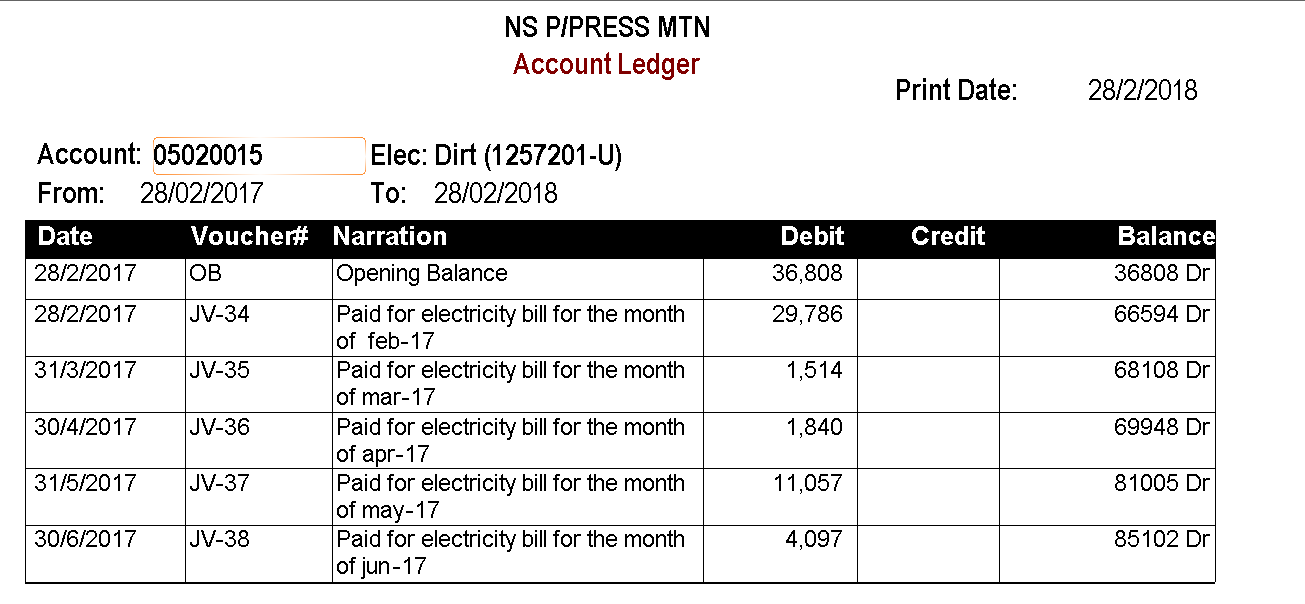Click the Opening Balance narration cell
Viewport: 1305px width, 604px height.
pos(422,274)
